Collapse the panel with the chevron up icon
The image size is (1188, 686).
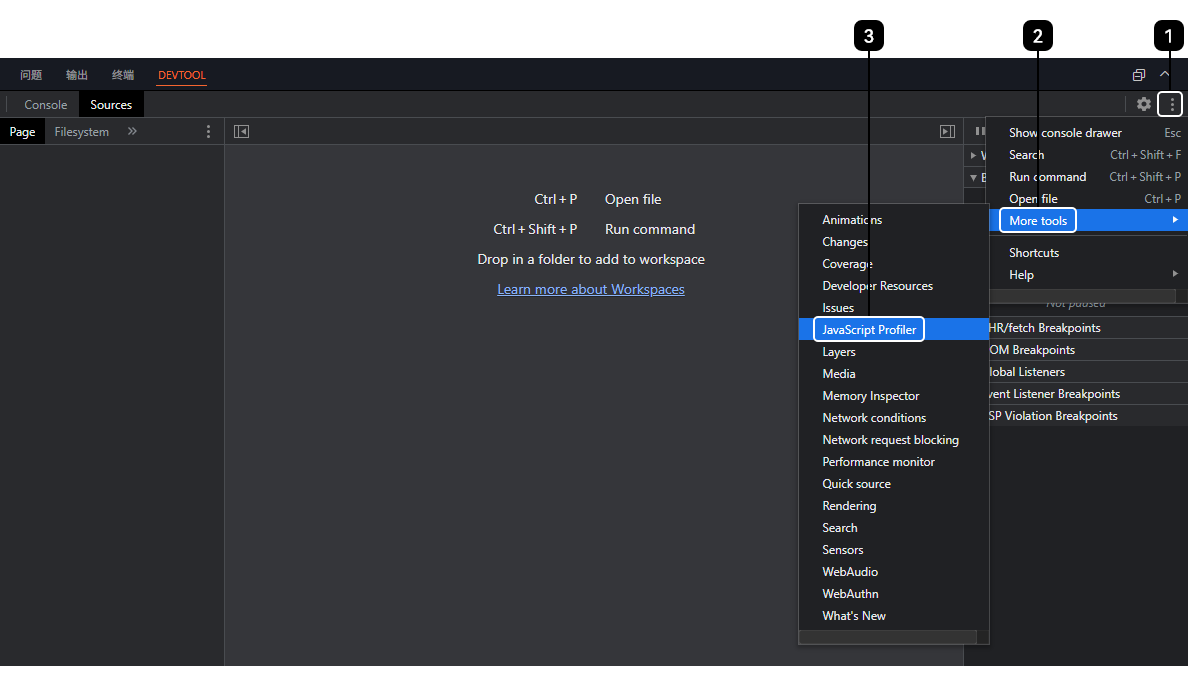[x=1165, y=74]
